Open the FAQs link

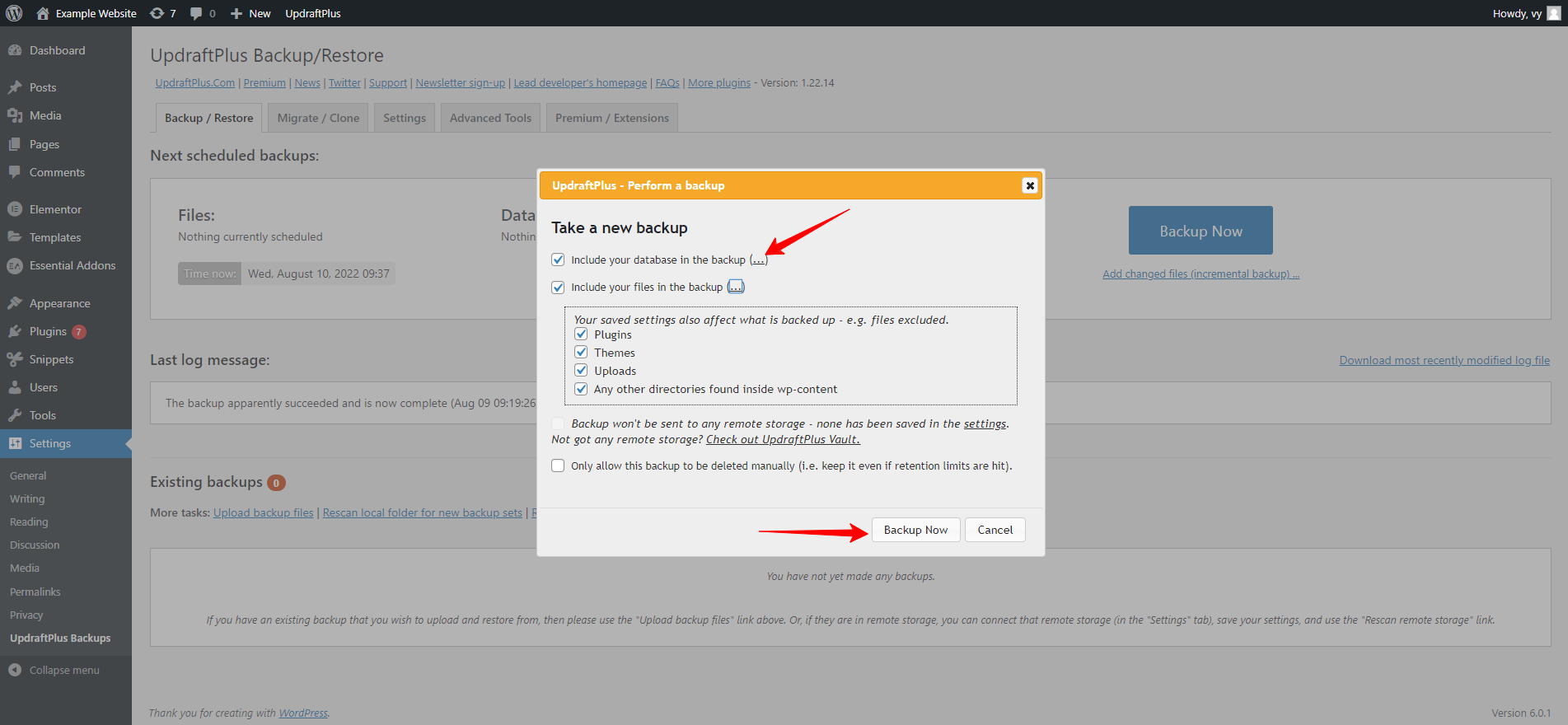667,82
